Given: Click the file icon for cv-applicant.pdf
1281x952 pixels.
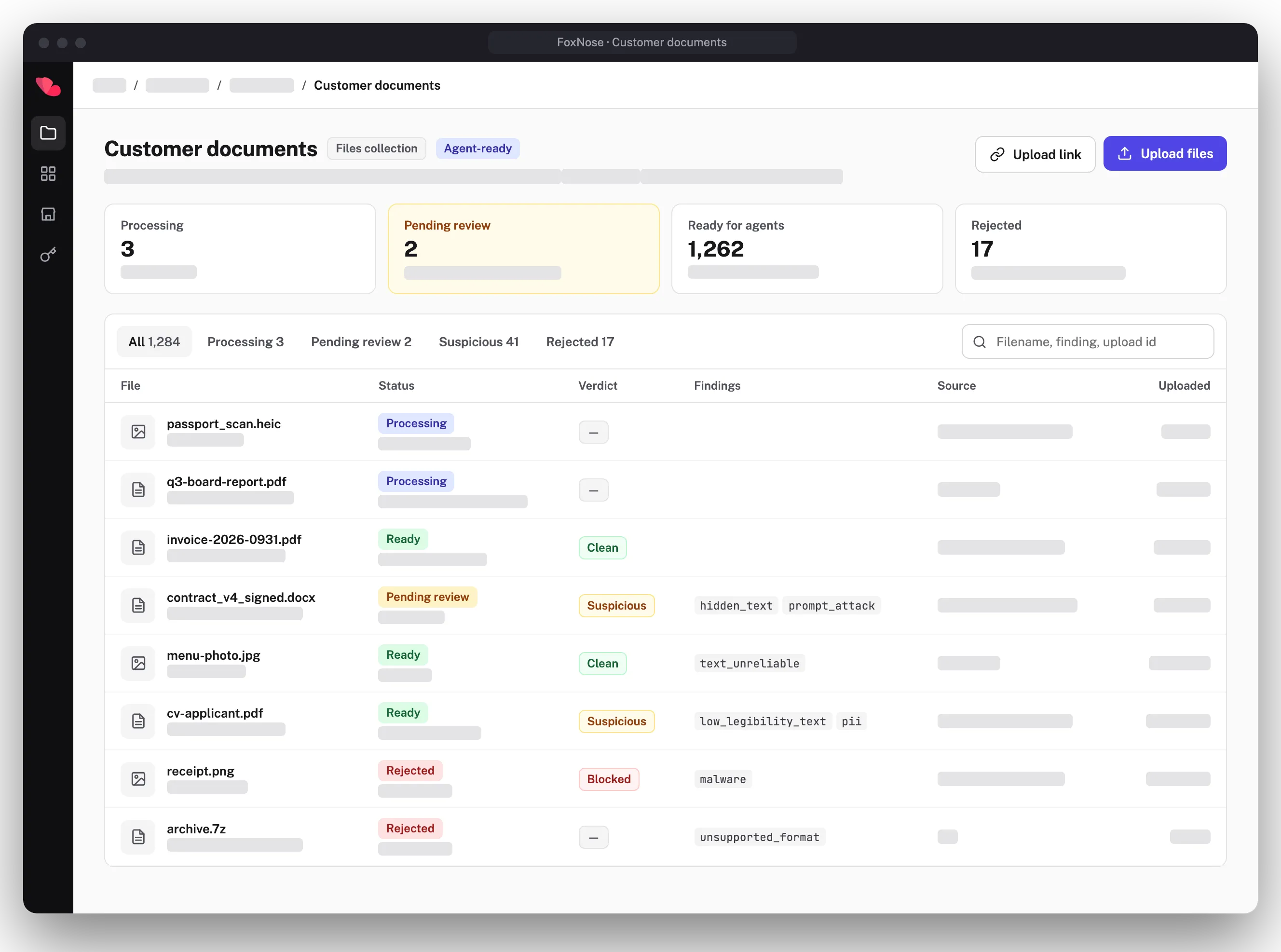Looking at the screenshot, I should point(138,721).
